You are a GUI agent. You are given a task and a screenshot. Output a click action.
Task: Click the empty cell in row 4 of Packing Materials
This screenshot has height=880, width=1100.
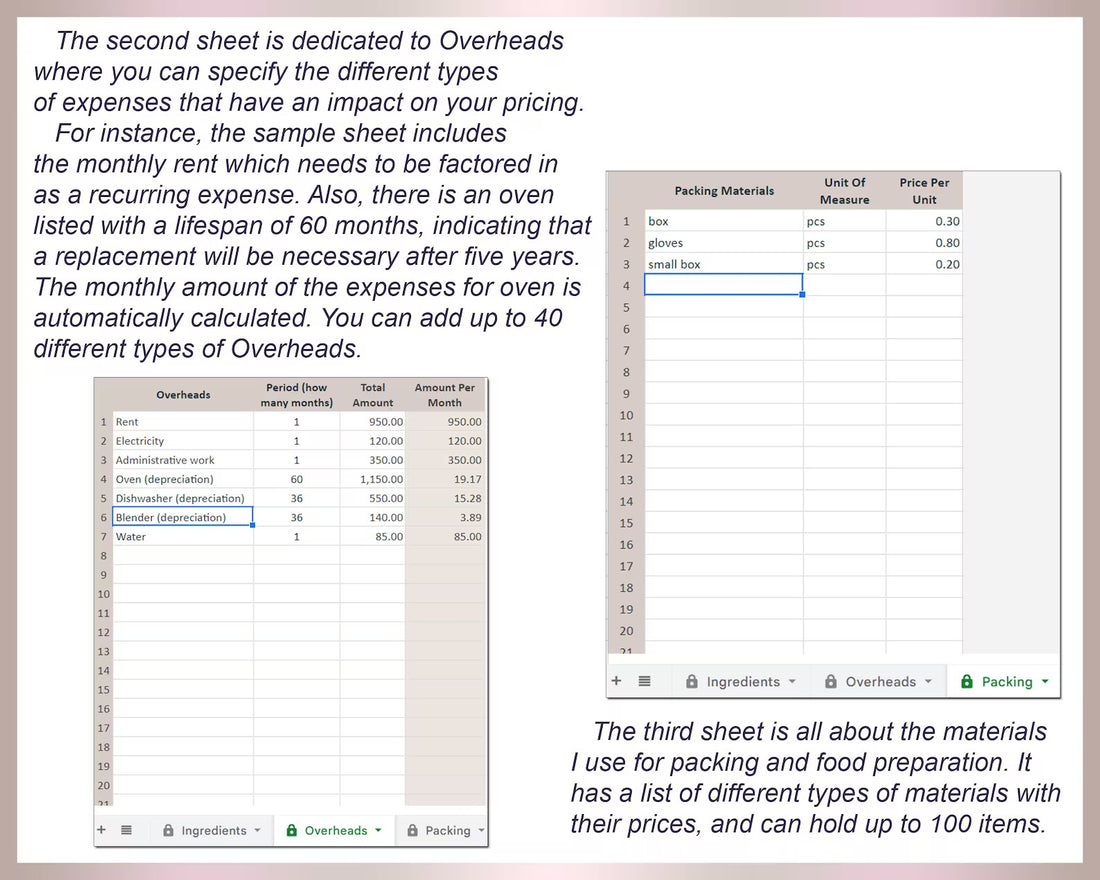point(724,285)
